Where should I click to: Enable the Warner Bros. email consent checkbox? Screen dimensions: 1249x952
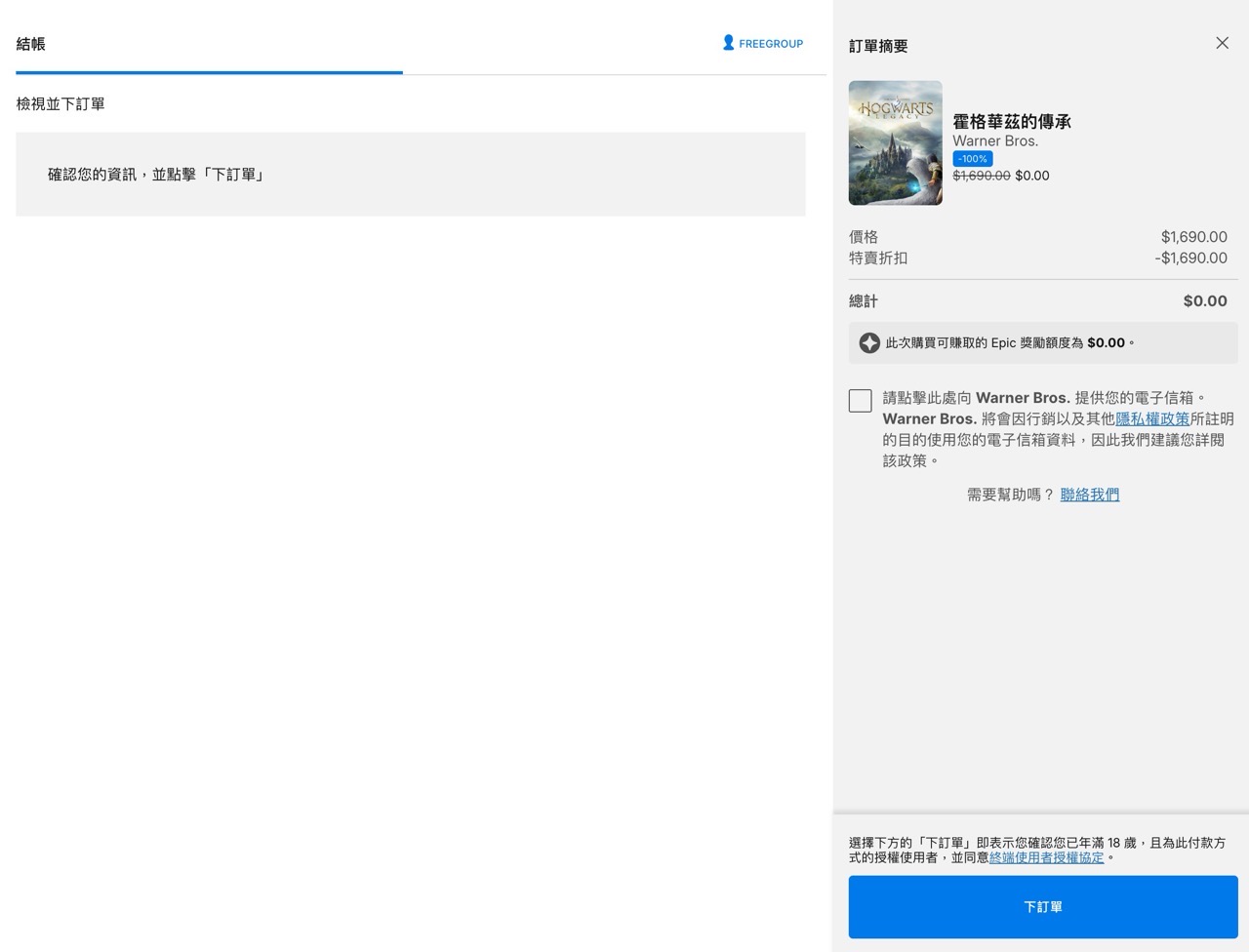click(860, 400)
